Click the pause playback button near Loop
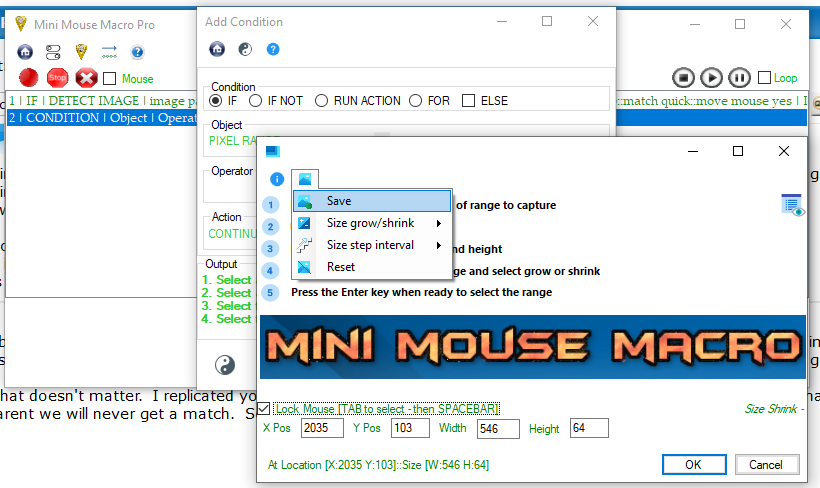Image resolution: width=820 pixels, height=488 pixels. (x=739, y=78)
